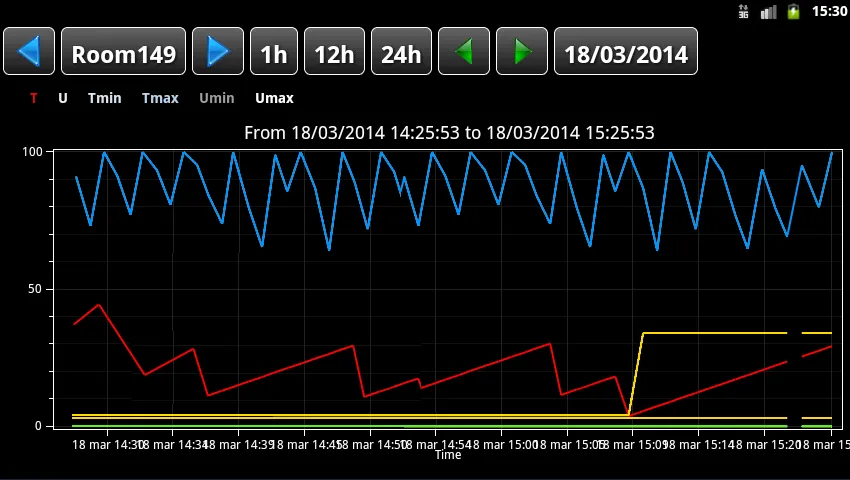
Task: Toggle the red T series legend
Action: pos(34,98)
